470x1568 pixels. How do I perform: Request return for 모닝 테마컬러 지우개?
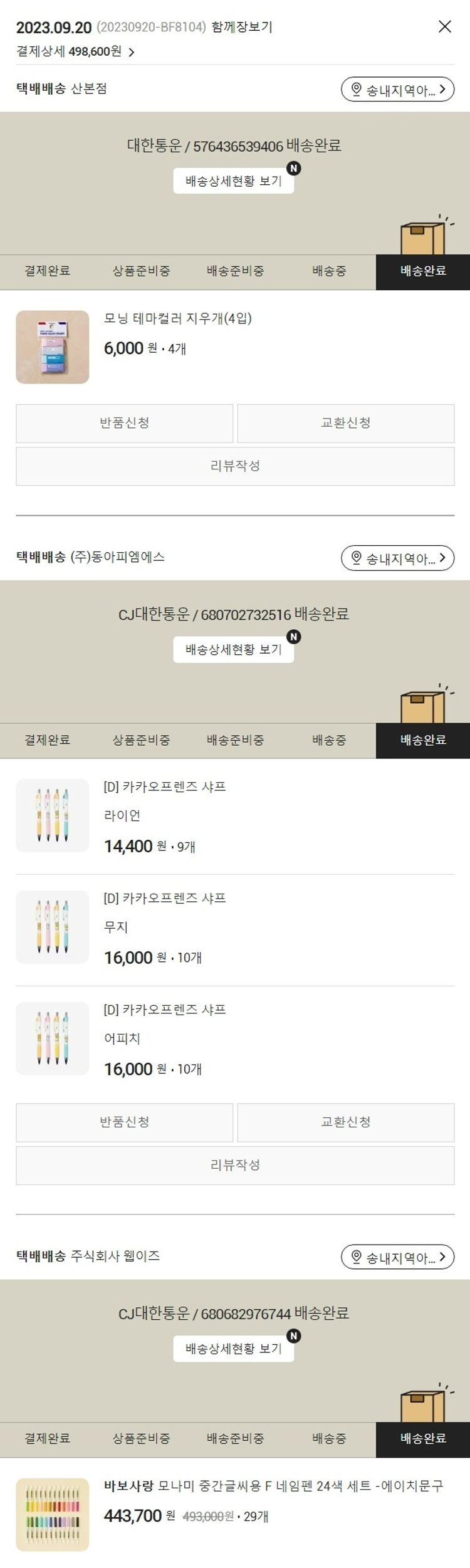coord(124,423)
